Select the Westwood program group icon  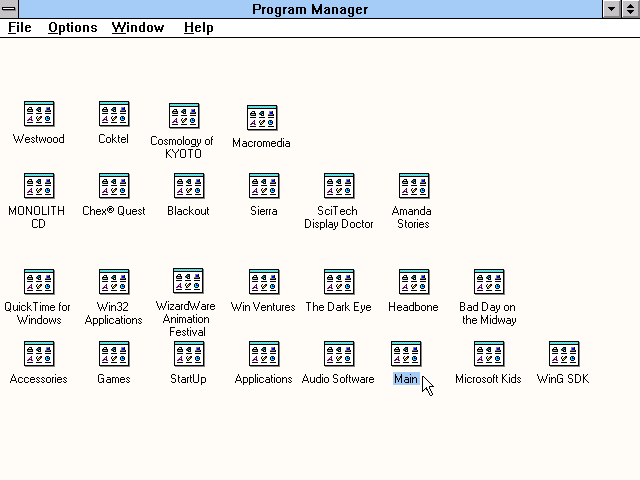[x=39, y=114]
